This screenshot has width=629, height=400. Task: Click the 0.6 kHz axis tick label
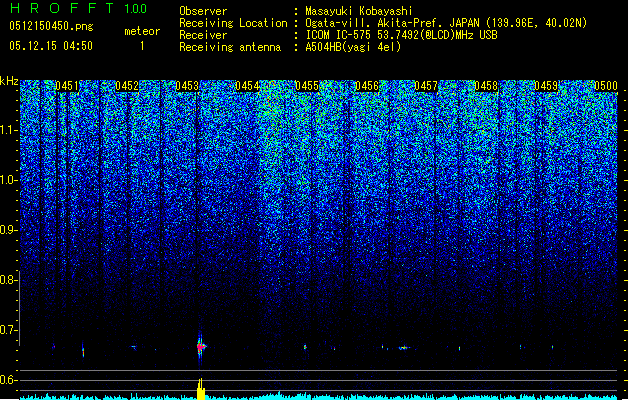(9, 380)
